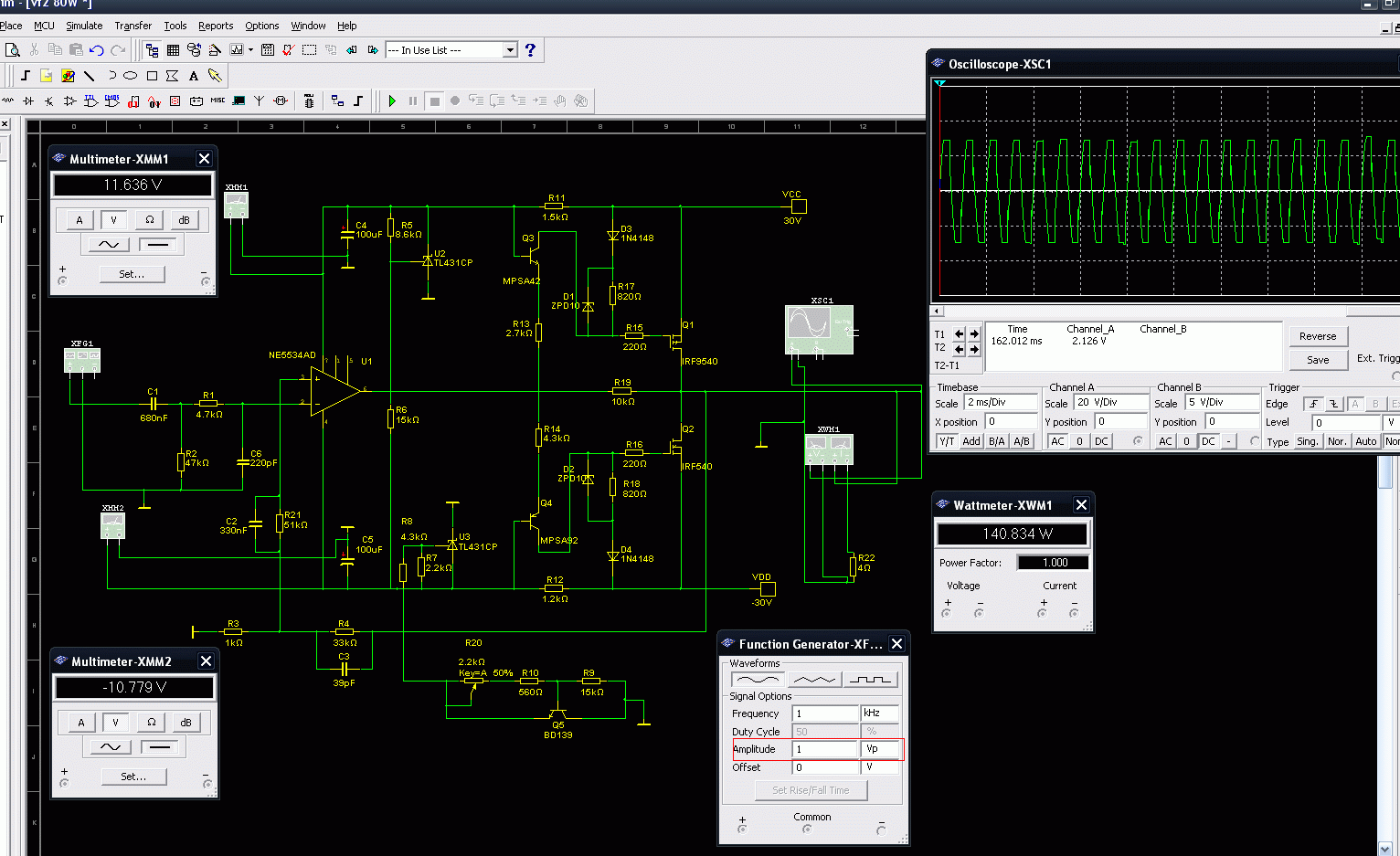The image size is (1400, 856).
Task: Open the amplitude unit Vp selector
Action: [881, 749]
